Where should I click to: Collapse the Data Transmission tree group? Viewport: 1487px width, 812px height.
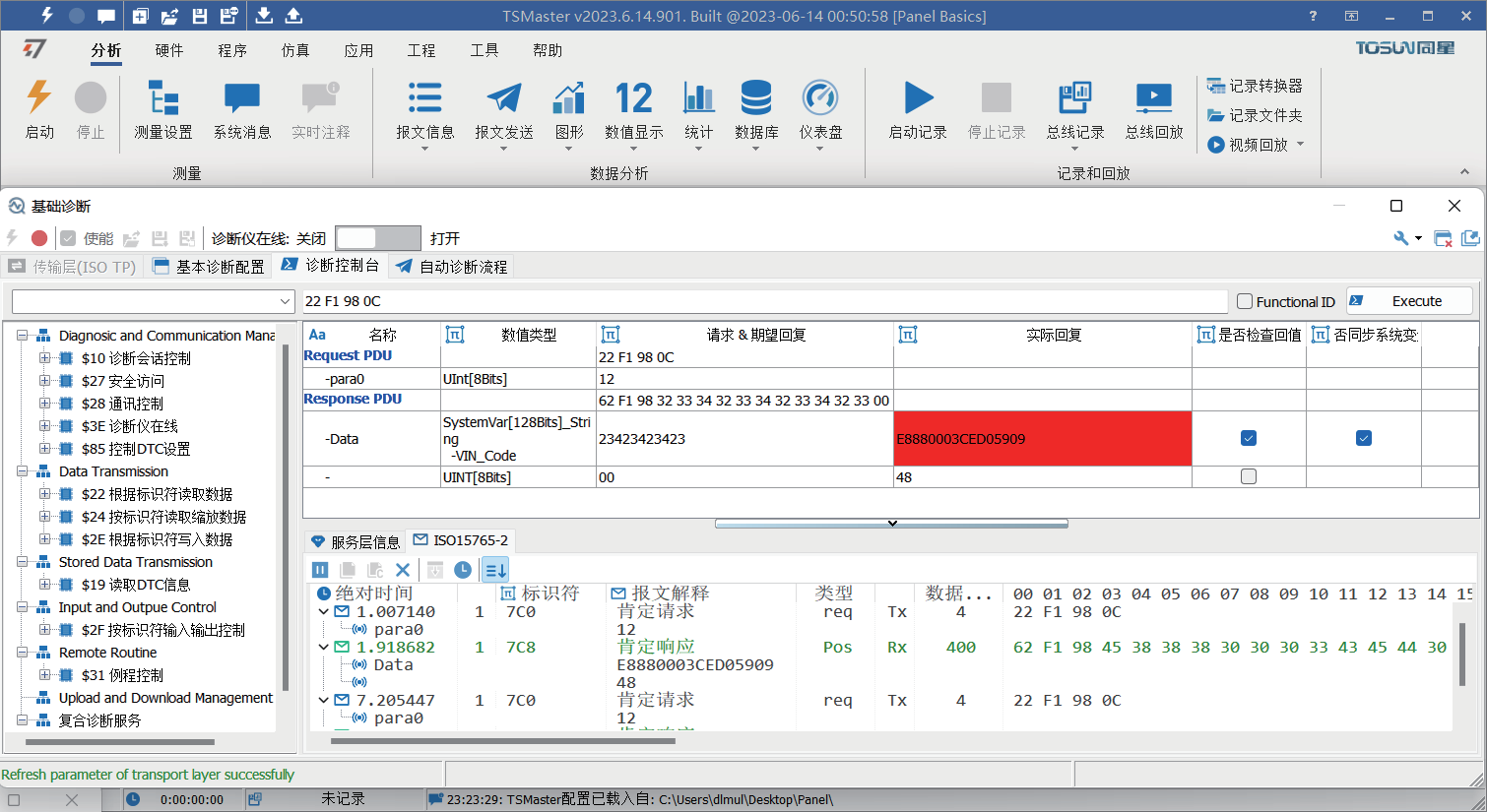pos(22,471)
